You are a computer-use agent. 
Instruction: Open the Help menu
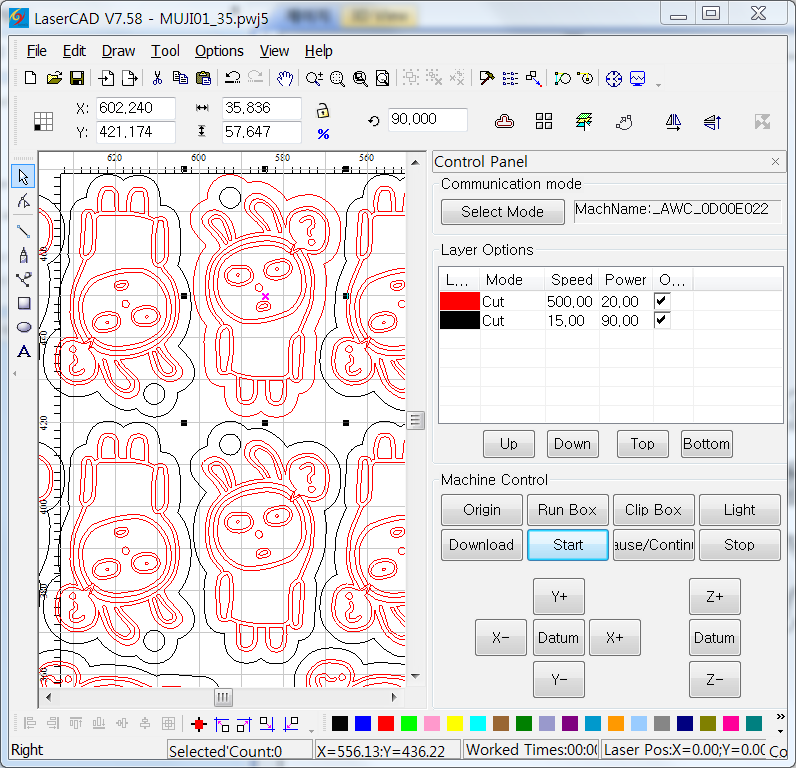click(319, 51)
